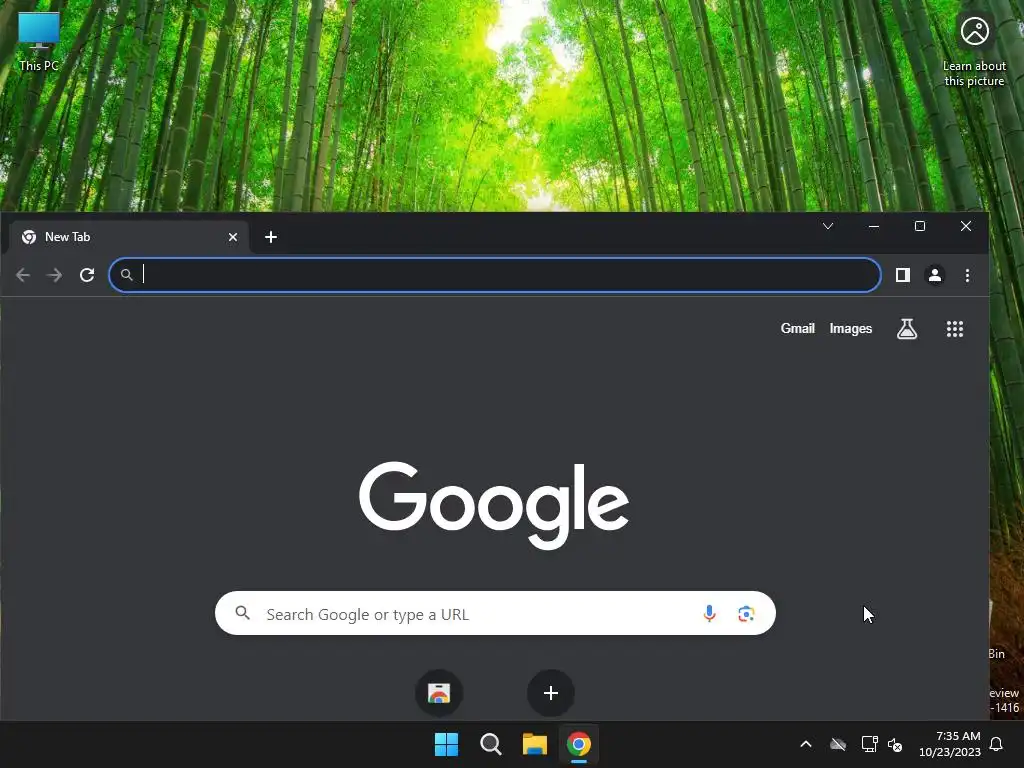The width and height of the screenshot is (1024, 768).
Task: Open Gmail link
Action: coord(797,328)
